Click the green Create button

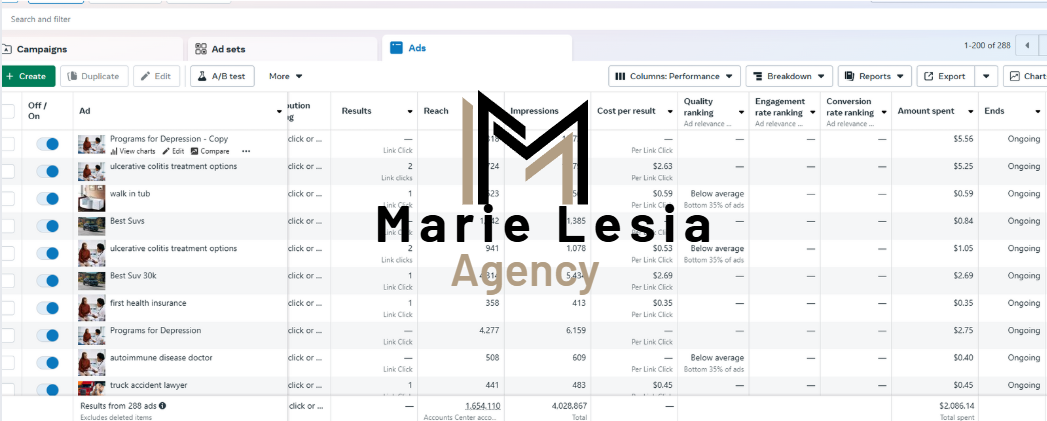pyautogui.click(x=27, y=76)
